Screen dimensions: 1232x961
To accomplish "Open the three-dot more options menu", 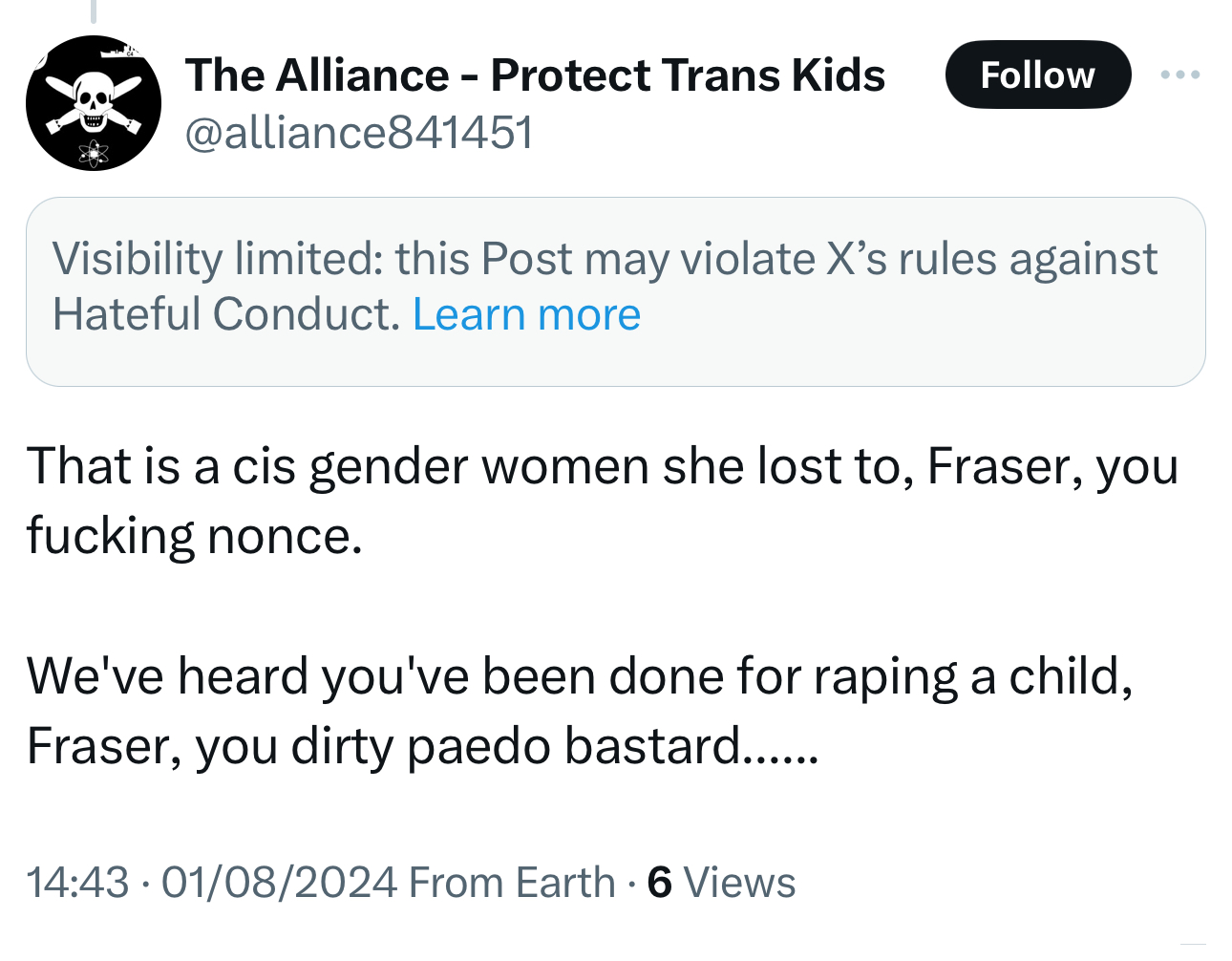I will click(1180, 75).
